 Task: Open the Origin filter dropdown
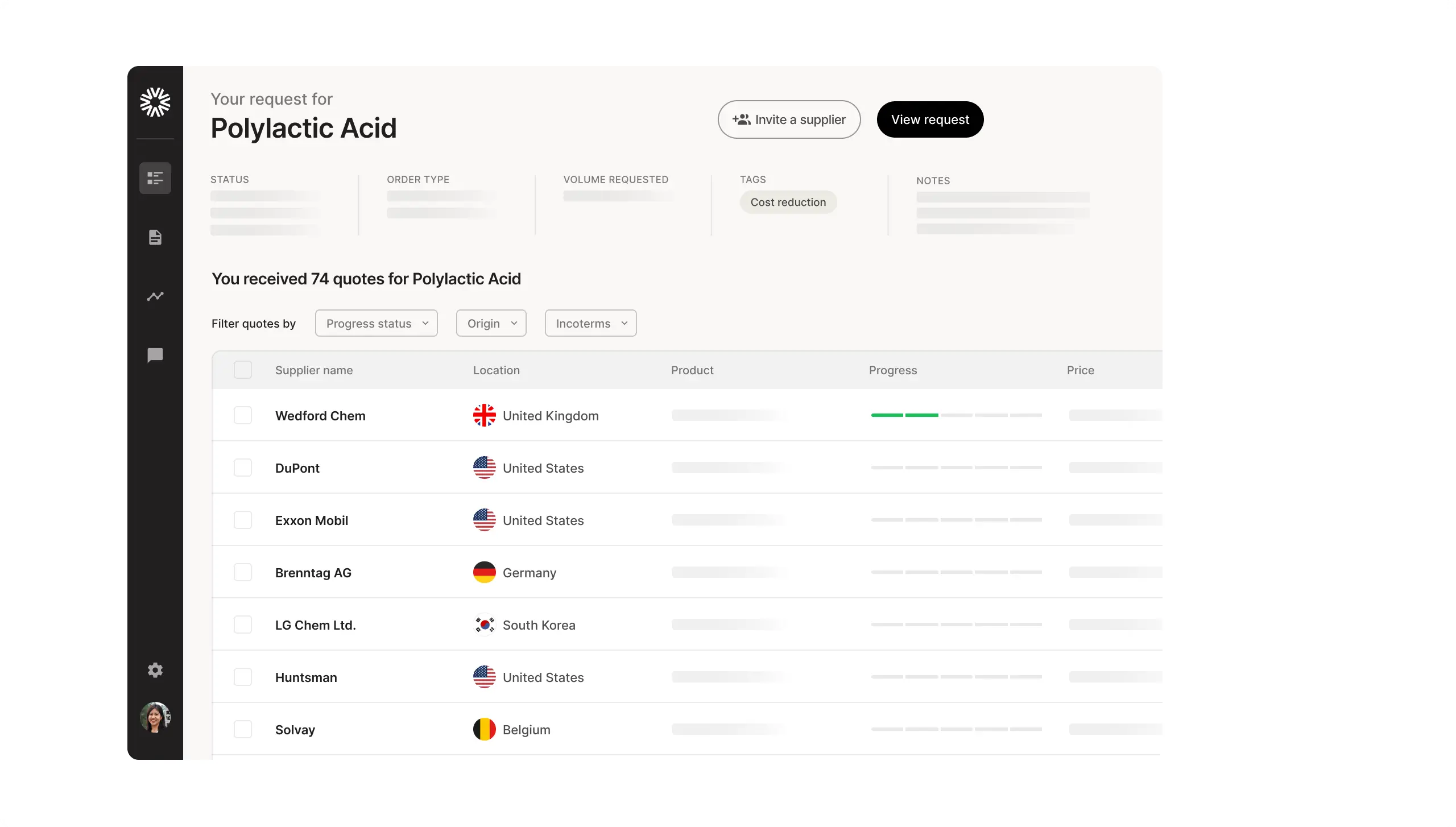[x=491, y=324]
